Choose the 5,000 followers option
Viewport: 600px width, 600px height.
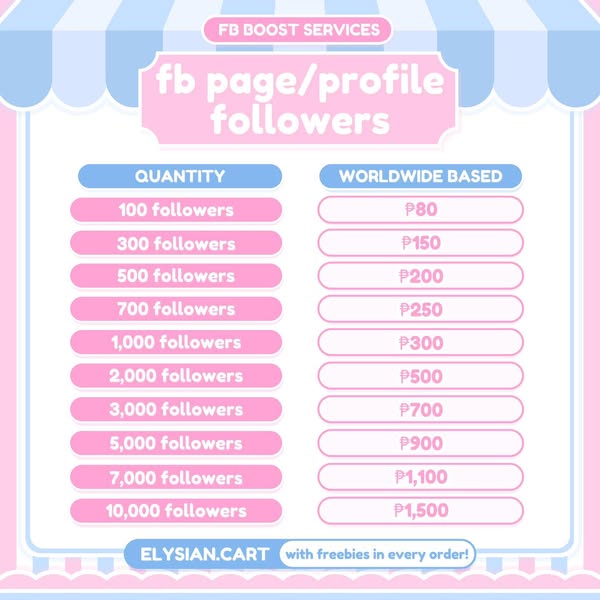(176, 443)
